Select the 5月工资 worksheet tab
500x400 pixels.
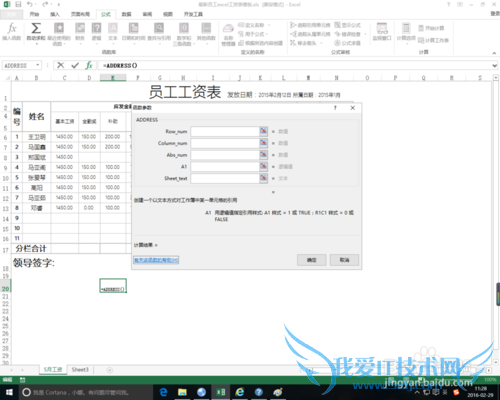pos(53,369)
